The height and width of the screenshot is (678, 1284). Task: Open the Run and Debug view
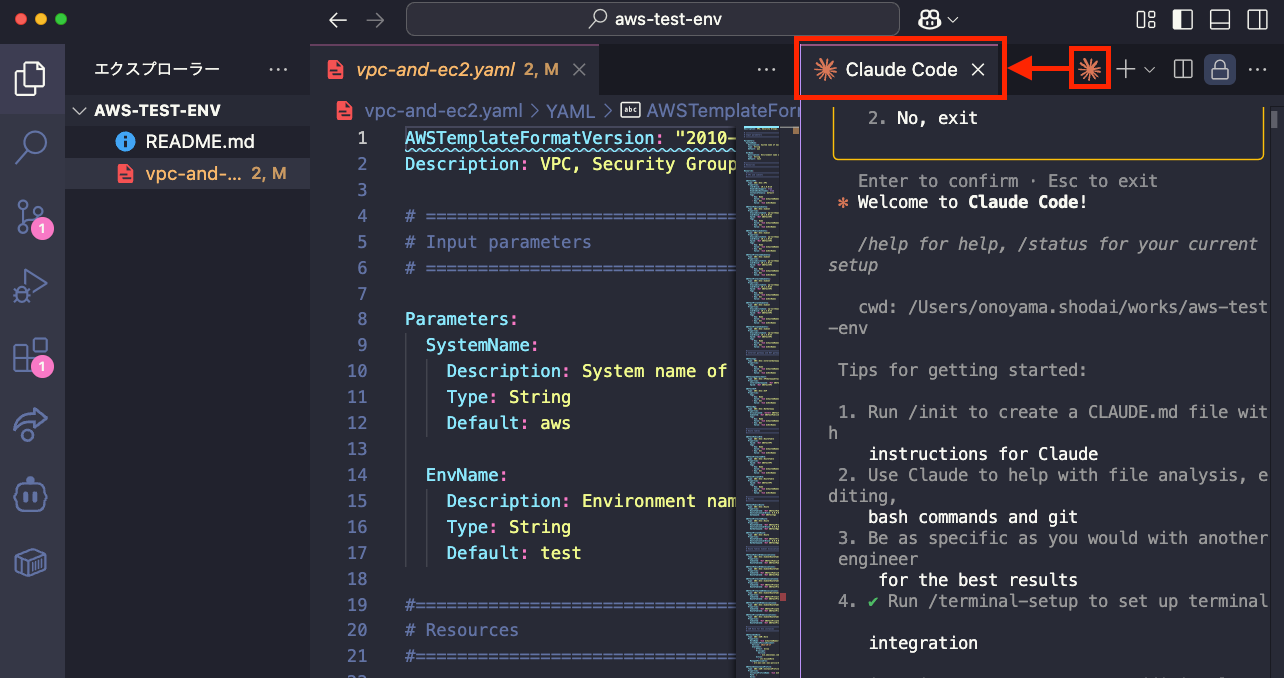(31, 286)
